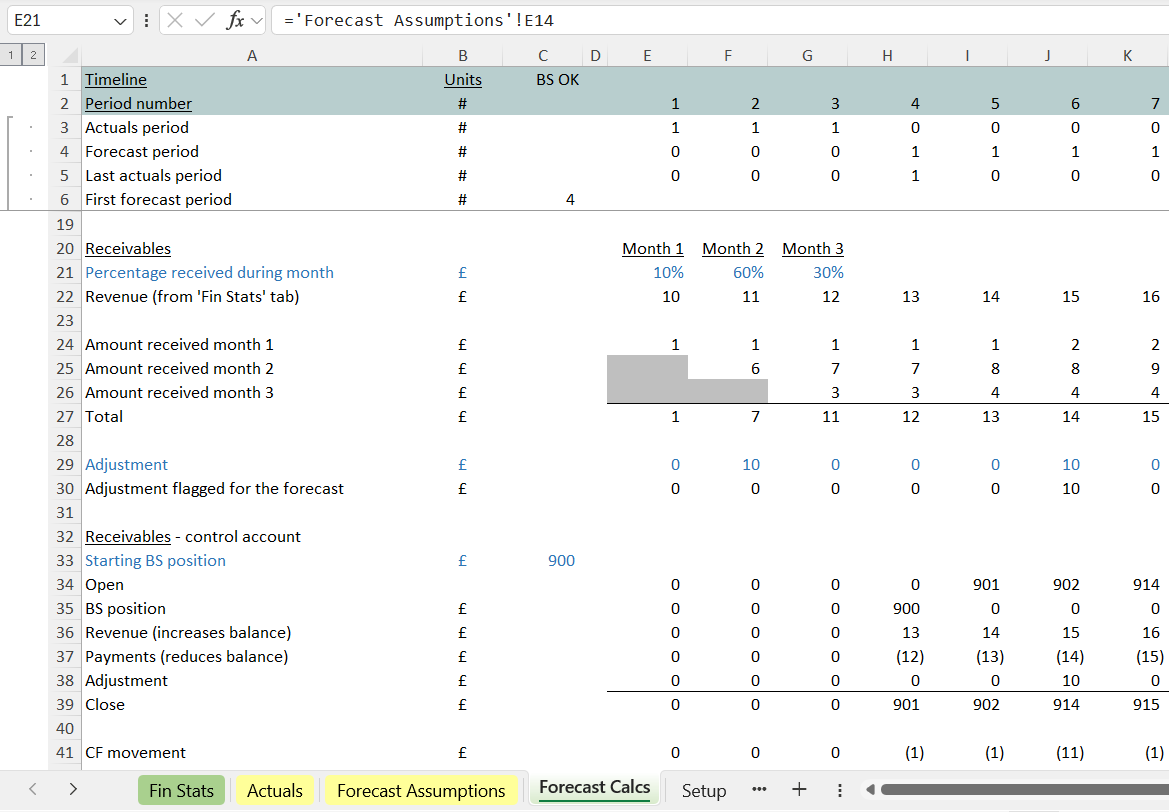
Task: Select the Starting BS position value 900
Action: coord(561,561)
